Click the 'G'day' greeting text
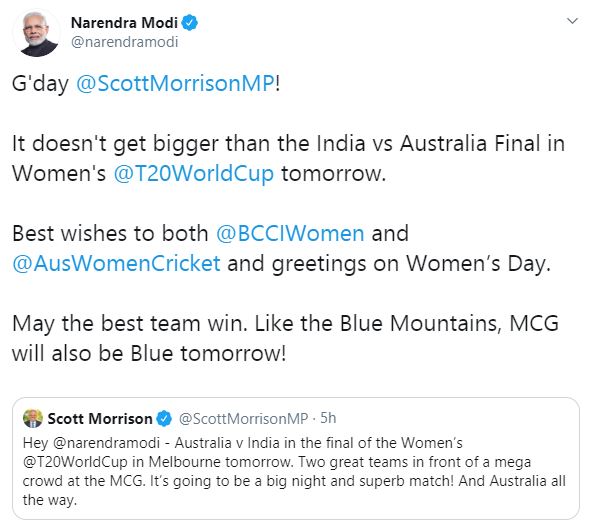Image resolution: width=594 pixels, height=532 pixels. click(x=40, y=83)
